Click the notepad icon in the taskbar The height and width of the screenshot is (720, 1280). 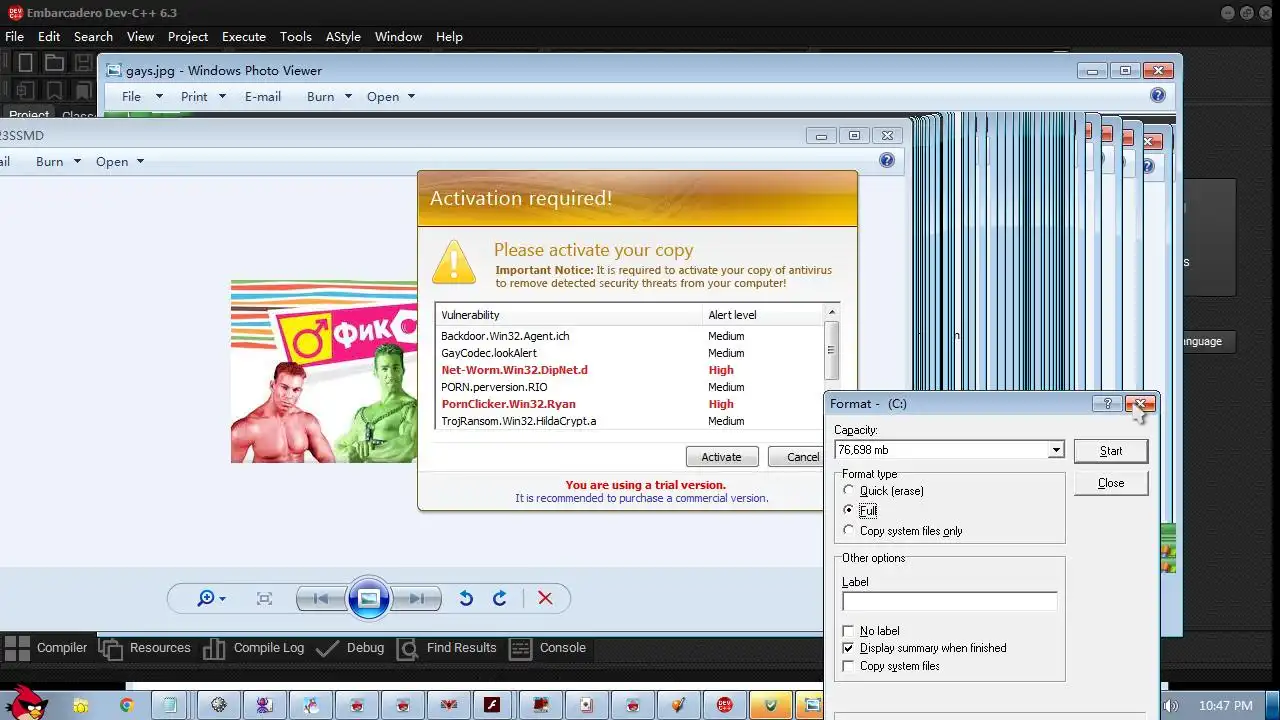170,705
